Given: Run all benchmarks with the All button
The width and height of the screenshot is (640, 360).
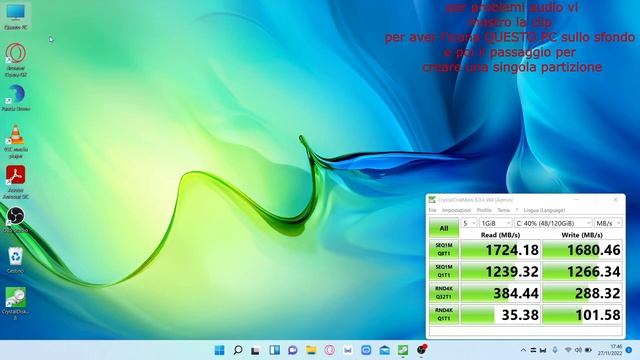Looking at the screenshot, I should point(444,228).
